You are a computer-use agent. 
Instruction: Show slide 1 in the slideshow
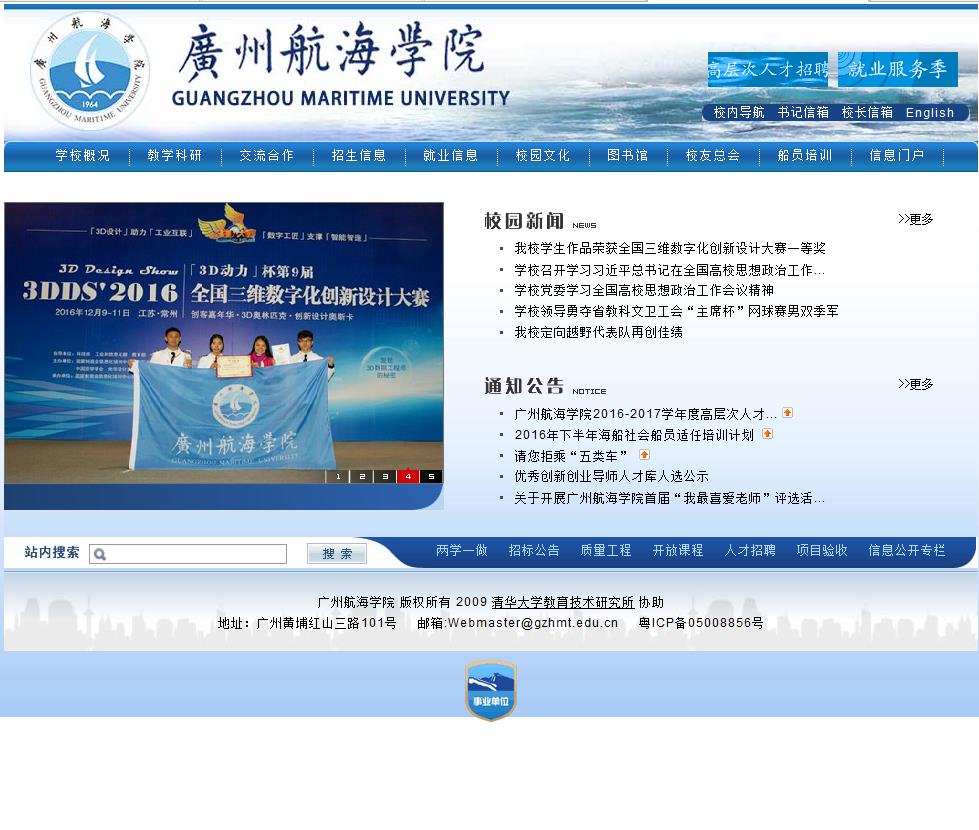[338, 477]
